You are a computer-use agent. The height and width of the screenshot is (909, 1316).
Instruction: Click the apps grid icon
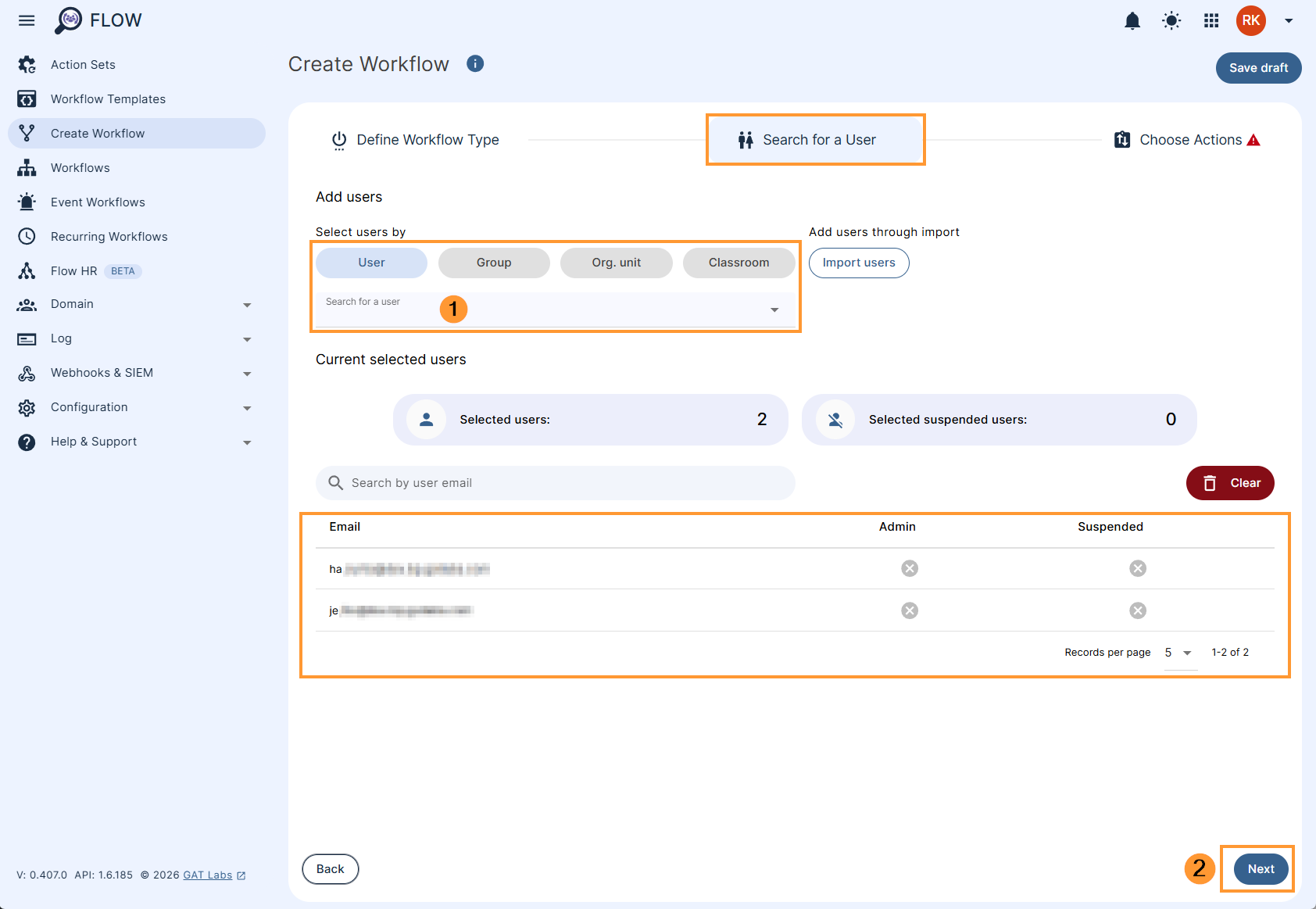click(x=1211, y=21)
